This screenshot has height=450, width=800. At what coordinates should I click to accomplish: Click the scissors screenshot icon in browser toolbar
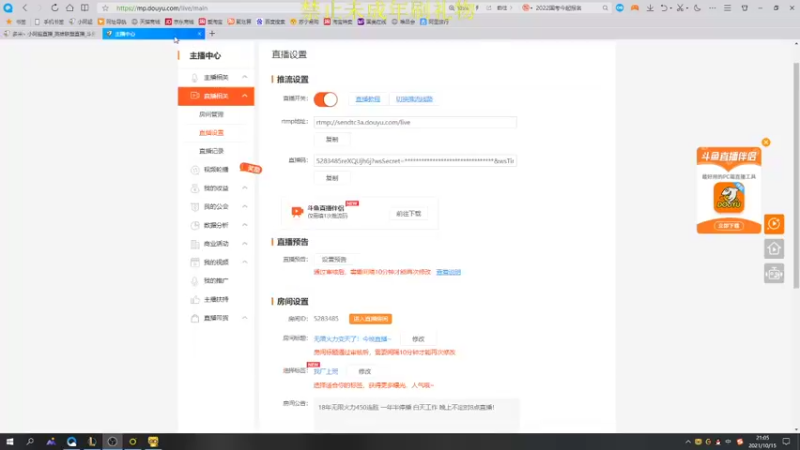pyautogui.click(x=680, y=8)
